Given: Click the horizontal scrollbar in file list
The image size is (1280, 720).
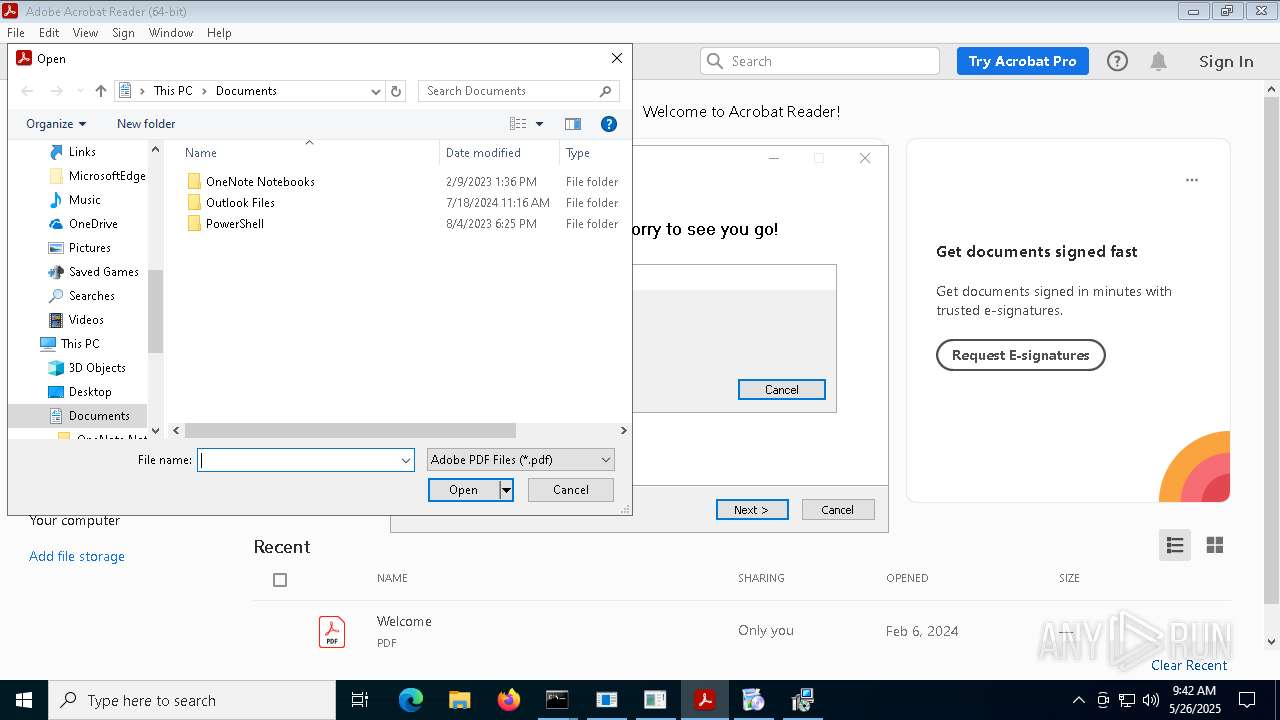Looking at the screenshot, I should [x=350, y=431].
